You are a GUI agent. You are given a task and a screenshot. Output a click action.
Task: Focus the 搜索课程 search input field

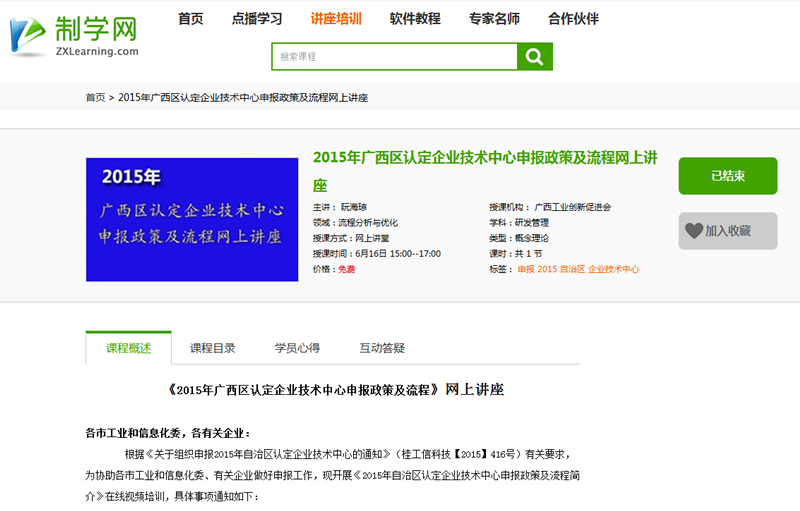click(394, 57)
